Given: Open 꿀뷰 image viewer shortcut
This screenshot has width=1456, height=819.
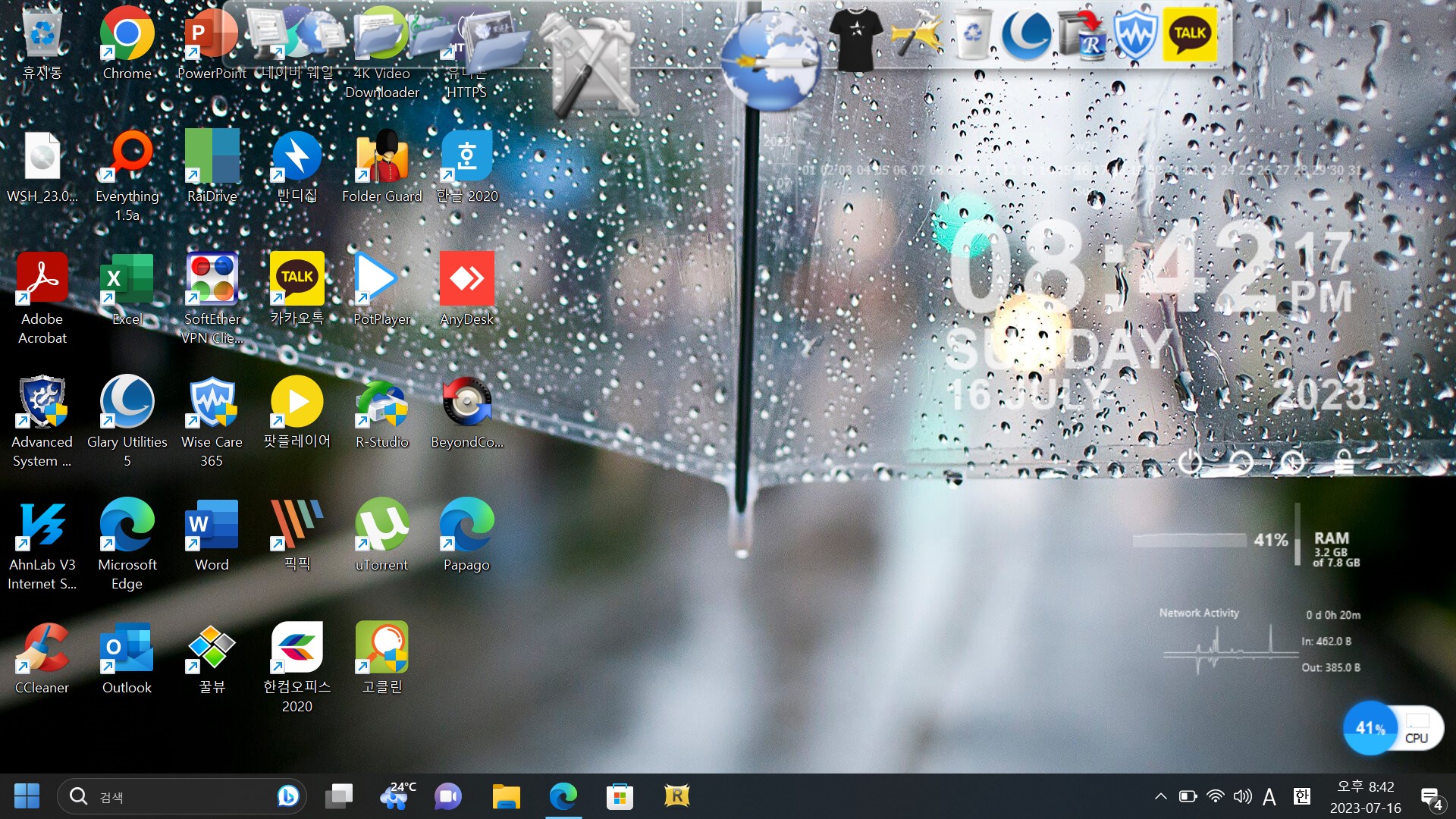Looking at the screenshot, I should point(212,658).
